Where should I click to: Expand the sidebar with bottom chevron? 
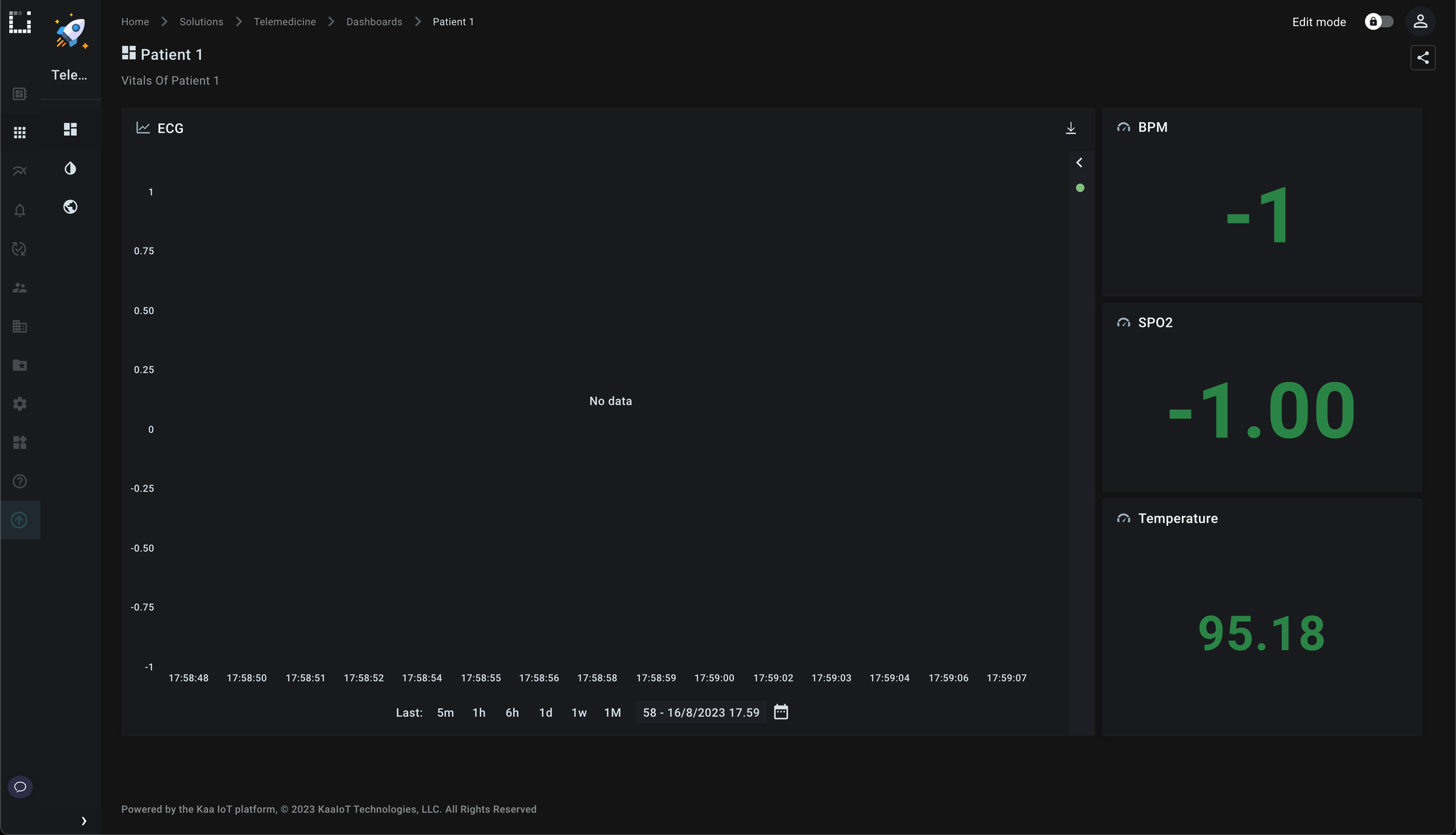tap(84, 821)
